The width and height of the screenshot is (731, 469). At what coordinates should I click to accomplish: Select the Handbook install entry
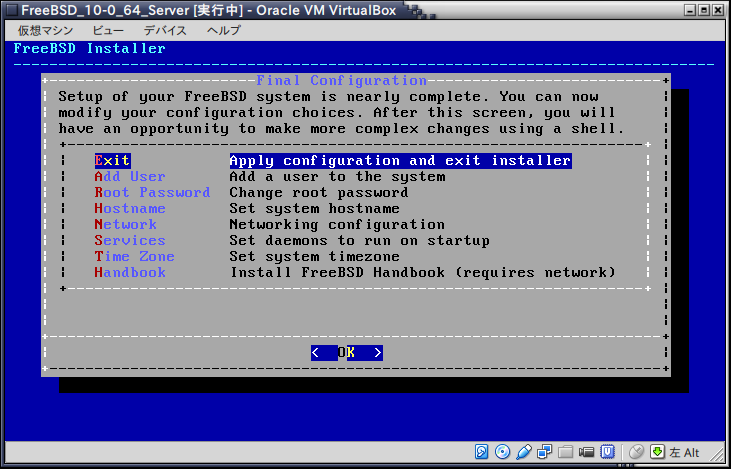tap(129, 272)
